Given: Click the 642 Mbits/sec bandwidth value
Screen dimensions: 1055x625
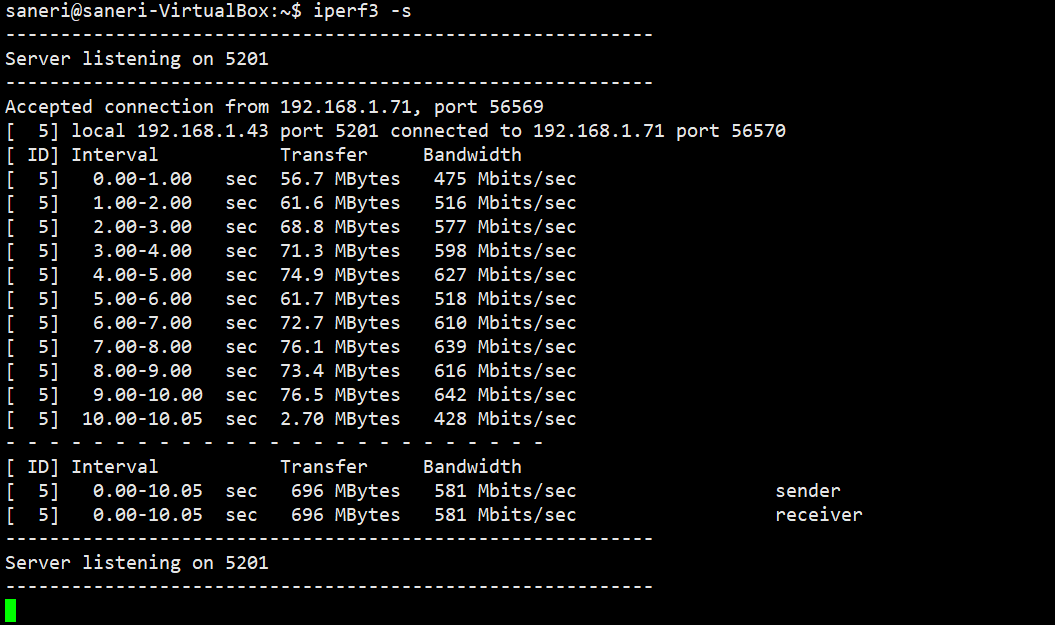Looking at the screenshot, I should click(505, 395).
